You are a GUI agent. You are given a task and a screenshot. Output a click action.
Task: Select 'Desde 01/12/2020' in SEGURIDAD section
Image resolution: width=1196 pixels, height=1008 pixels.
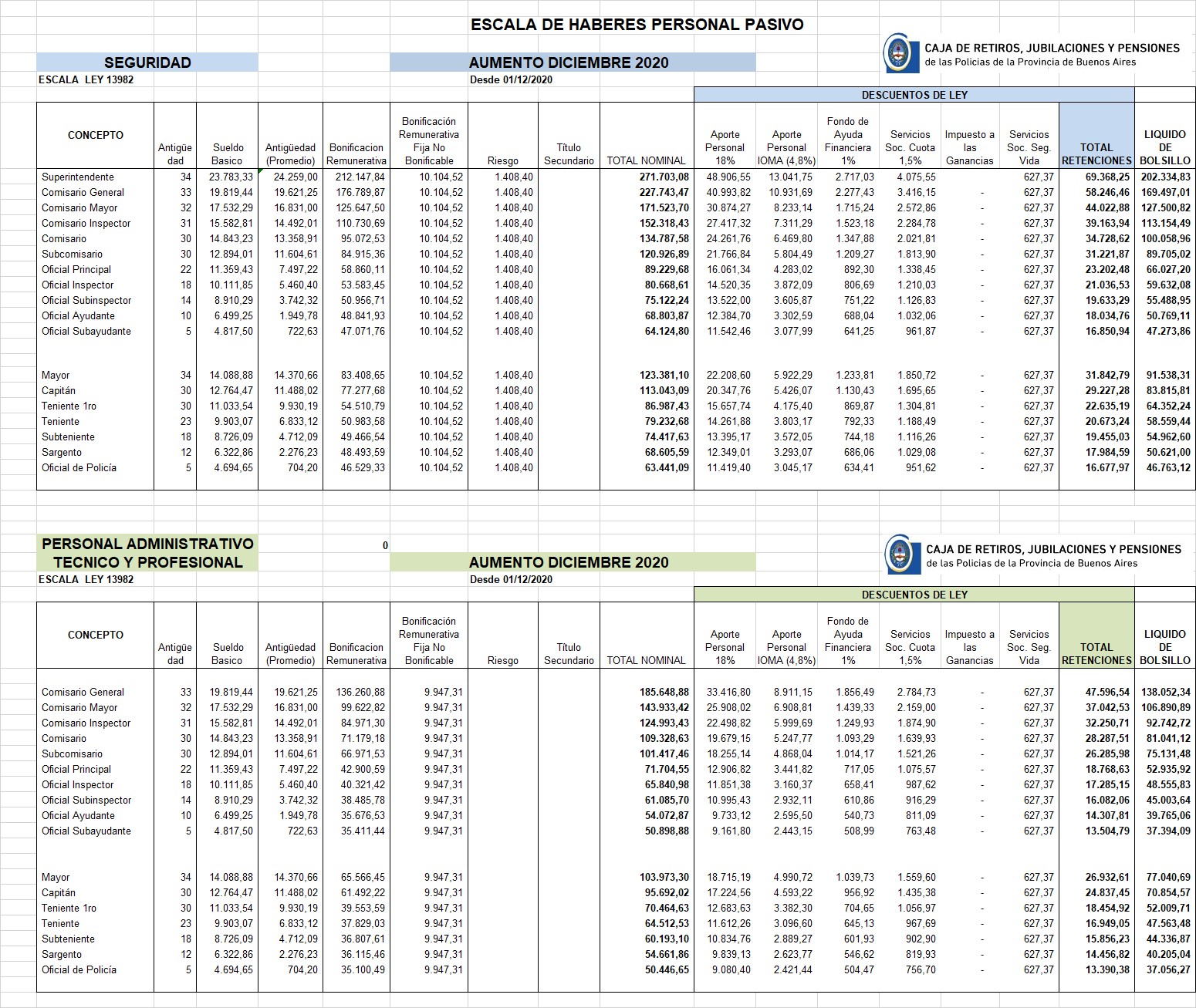pos(511,79)
